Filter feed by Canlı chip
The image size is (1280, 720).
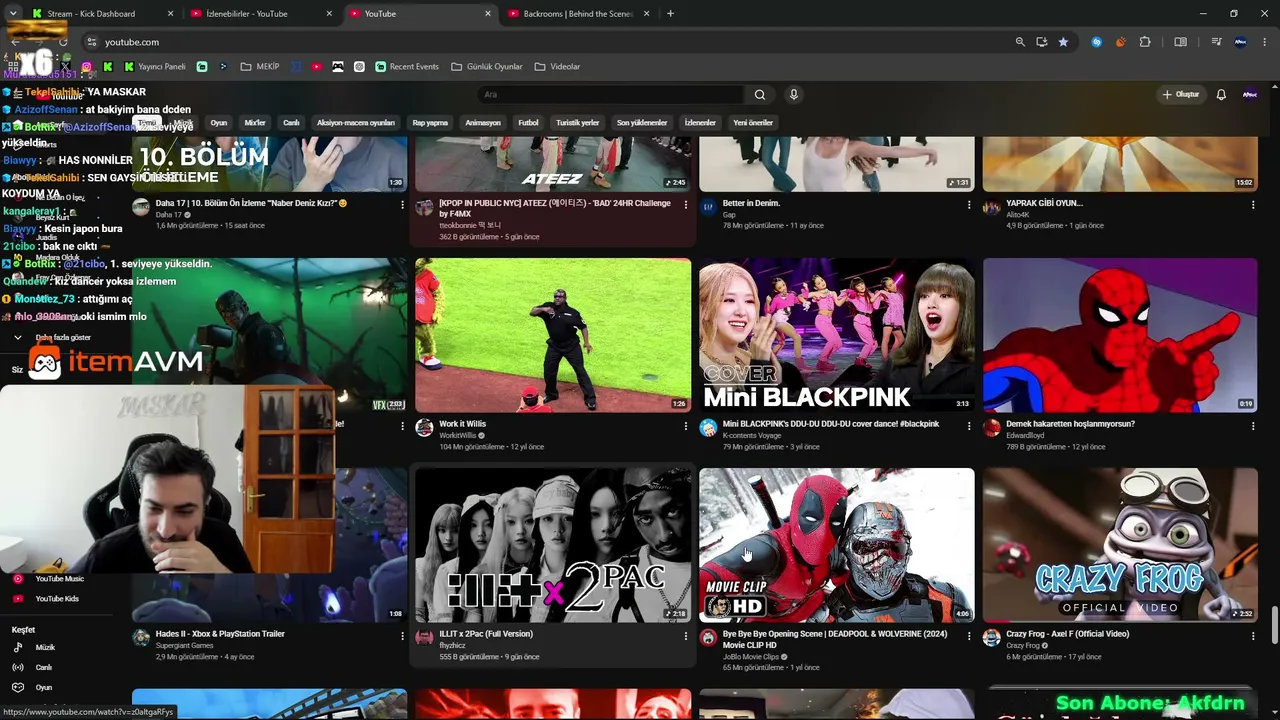click(x=291, y=123)
